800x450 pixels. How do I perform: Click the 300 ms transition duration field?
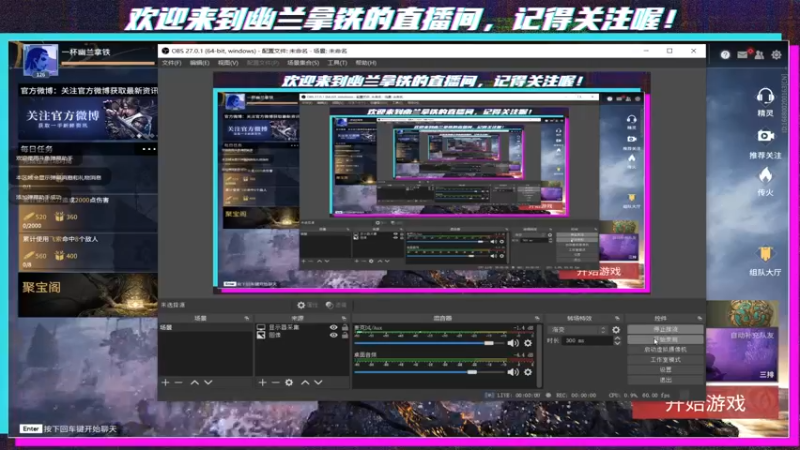(587, 341)
